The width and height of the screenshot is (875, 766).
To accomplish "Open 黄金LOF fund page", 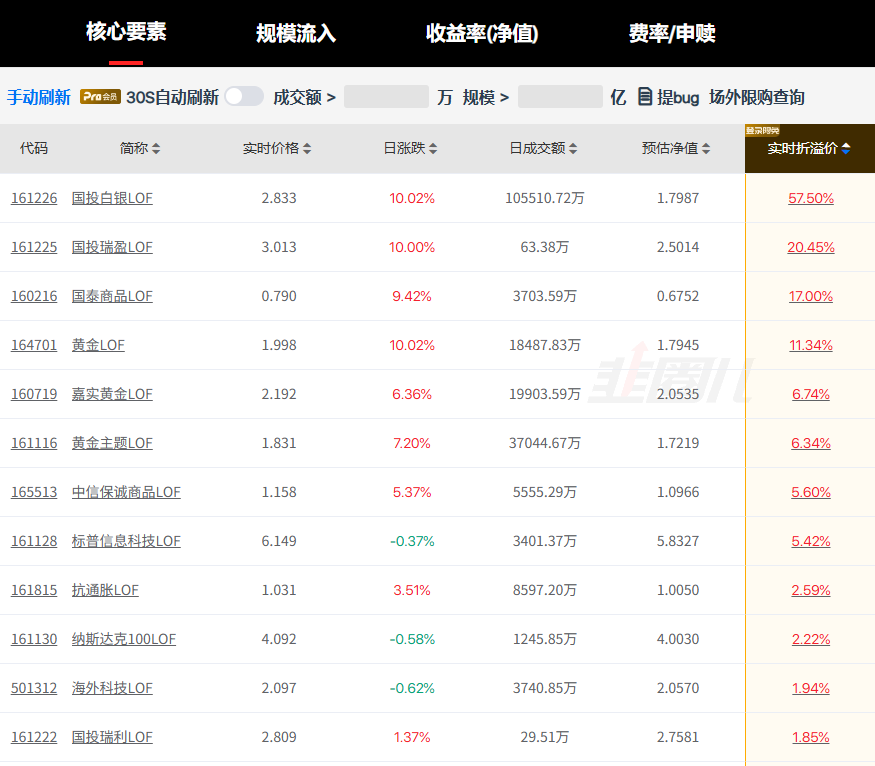I will [x=98, y=345].
